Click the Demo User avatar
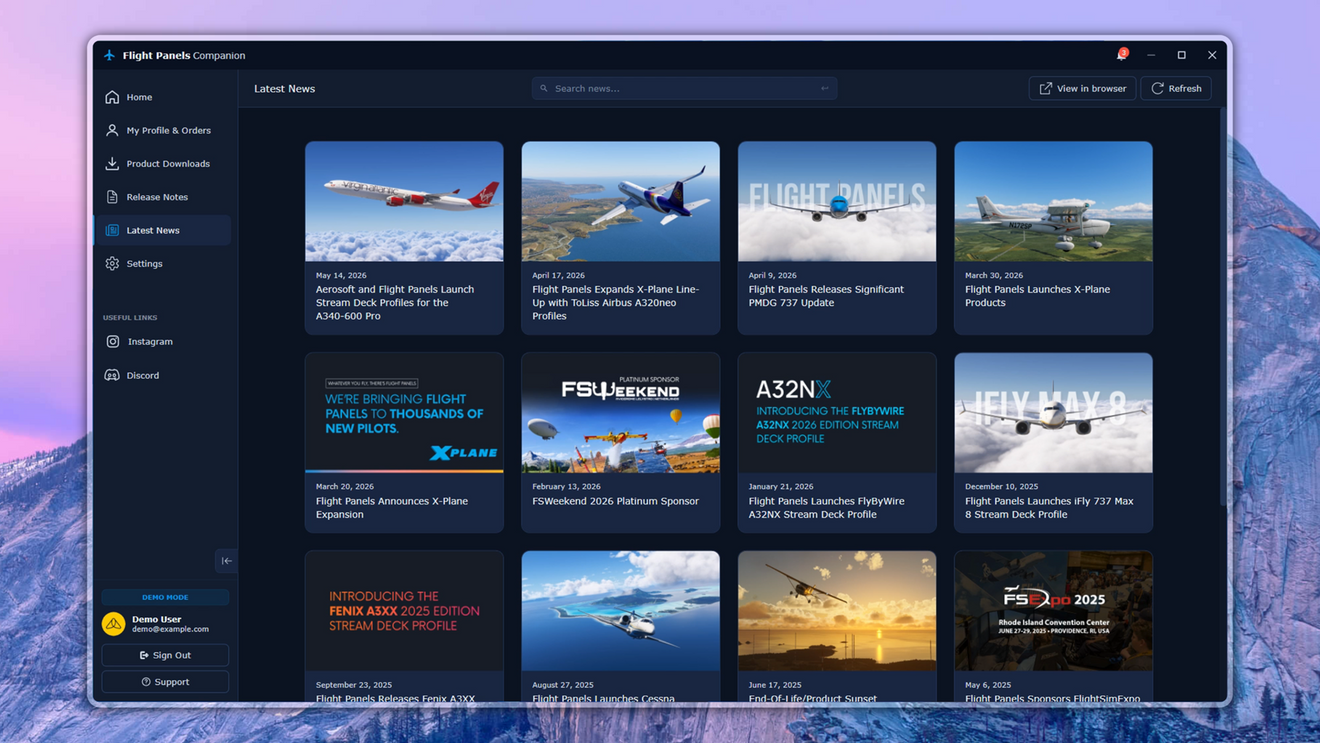The width and height of the screenshot is (1320, 743). (114, 623)
